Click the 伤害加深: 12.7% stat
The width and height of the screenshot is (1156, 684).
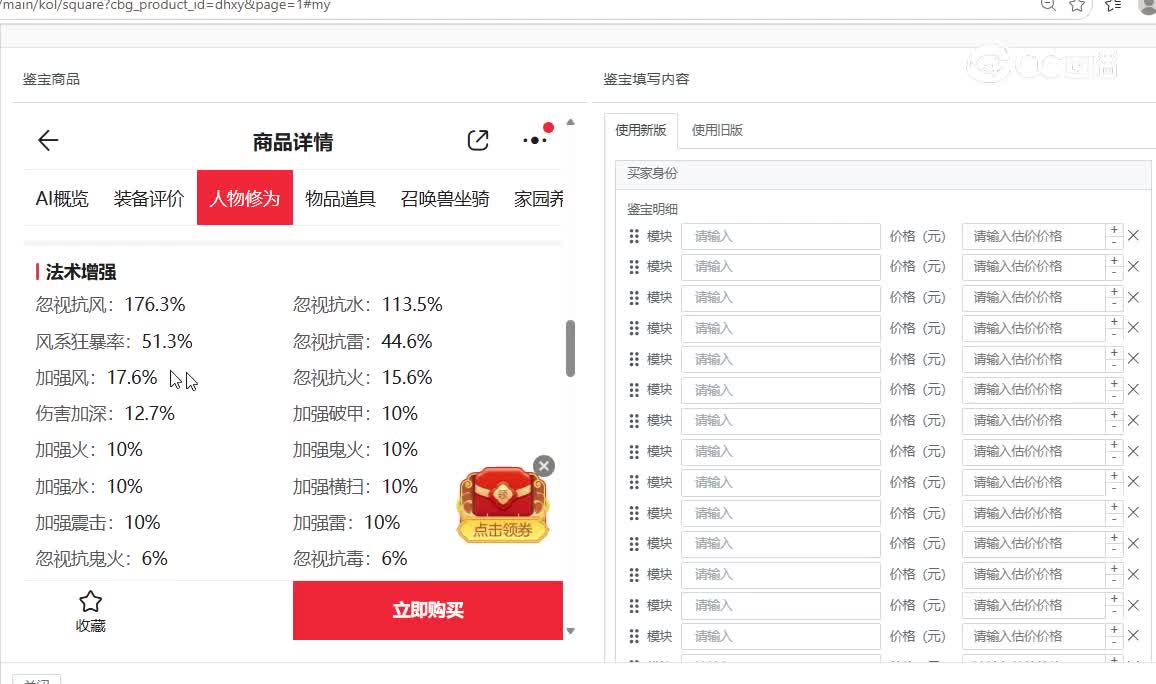105,413
